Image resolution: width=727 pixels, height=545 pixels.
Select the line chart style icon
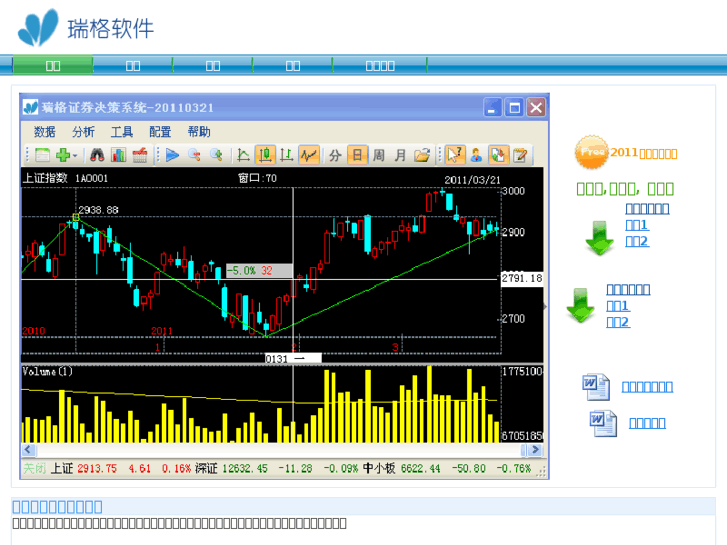(243, 155)
